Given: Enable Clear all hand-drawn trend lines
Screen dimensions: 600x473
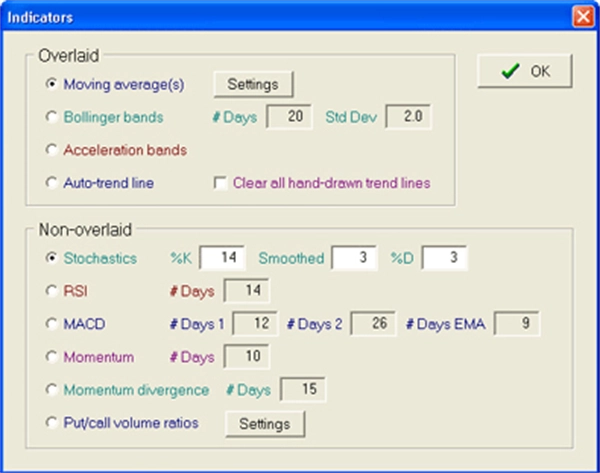Looking at the screenshot, I should click(x=222, y=183).
